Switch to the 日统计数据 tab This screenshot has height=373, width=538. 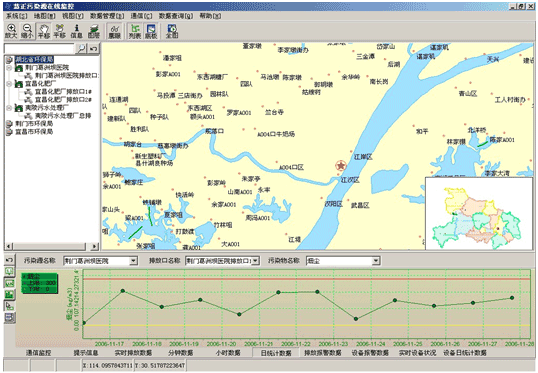point(276,353)
